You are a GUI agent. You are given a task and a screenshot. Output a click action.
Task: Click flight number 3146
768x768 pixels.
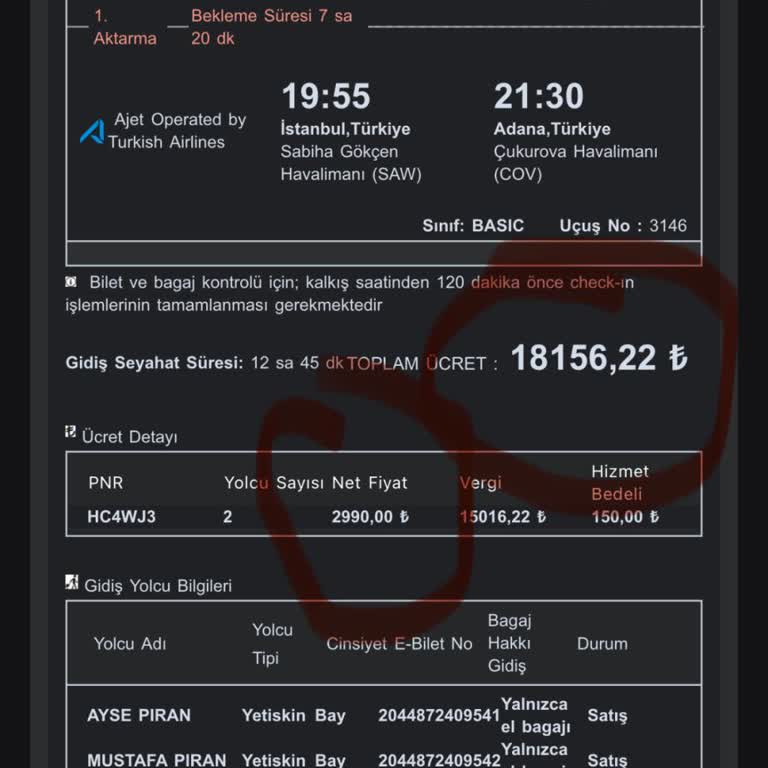[x=668, y=226]
